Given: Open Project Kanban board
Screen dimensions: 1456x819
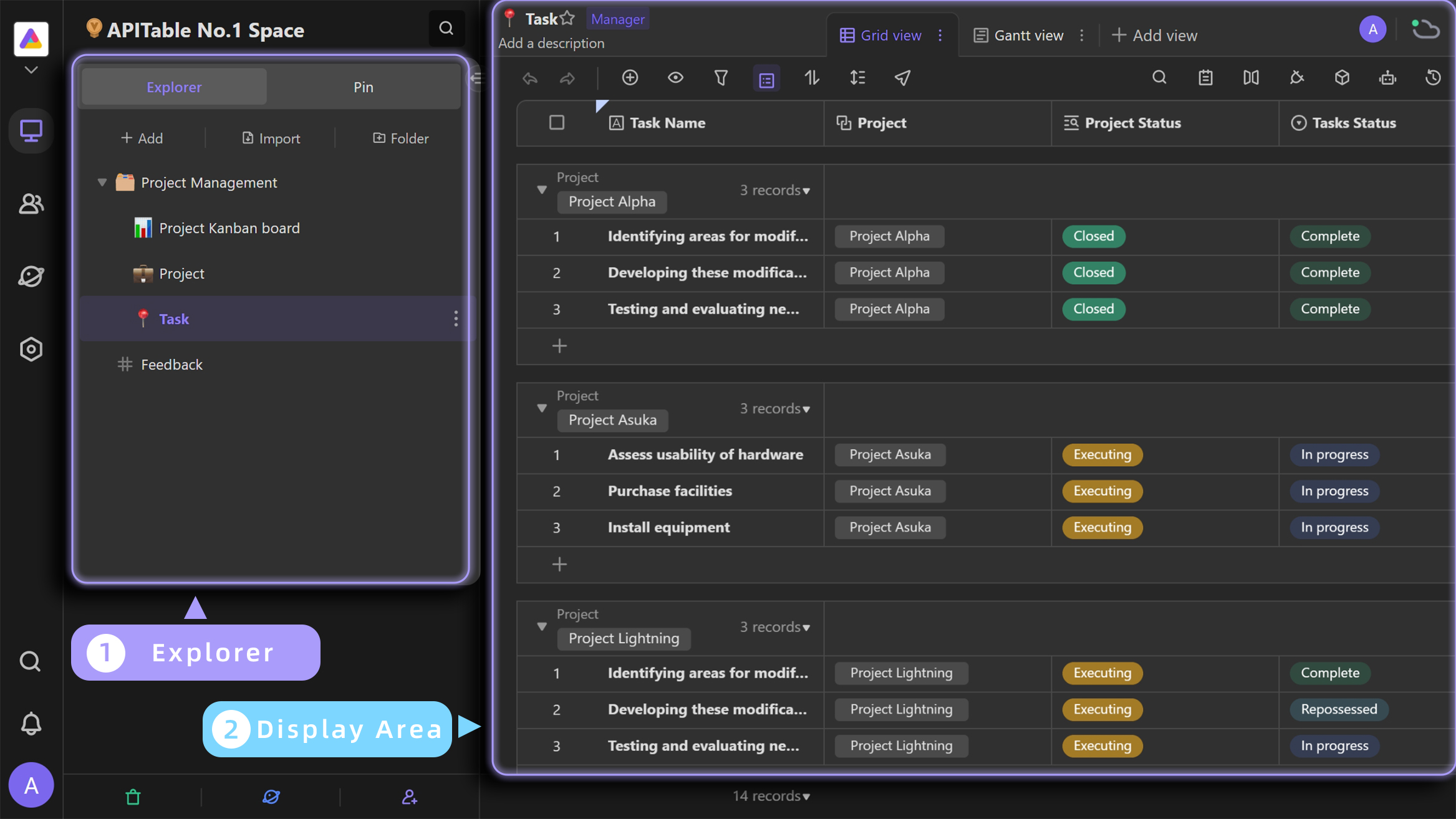Looking at the screenshot, I should (x=229, y=227).
